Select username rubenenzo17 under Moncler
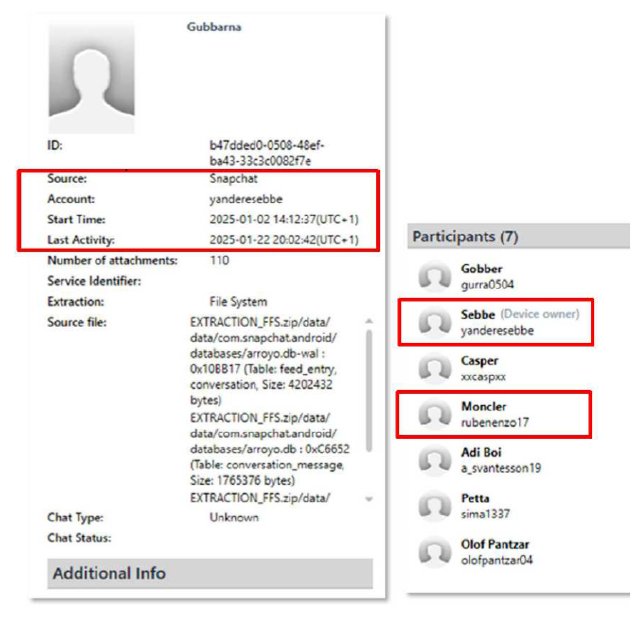 pyautogui.click(x=495, y=422)
